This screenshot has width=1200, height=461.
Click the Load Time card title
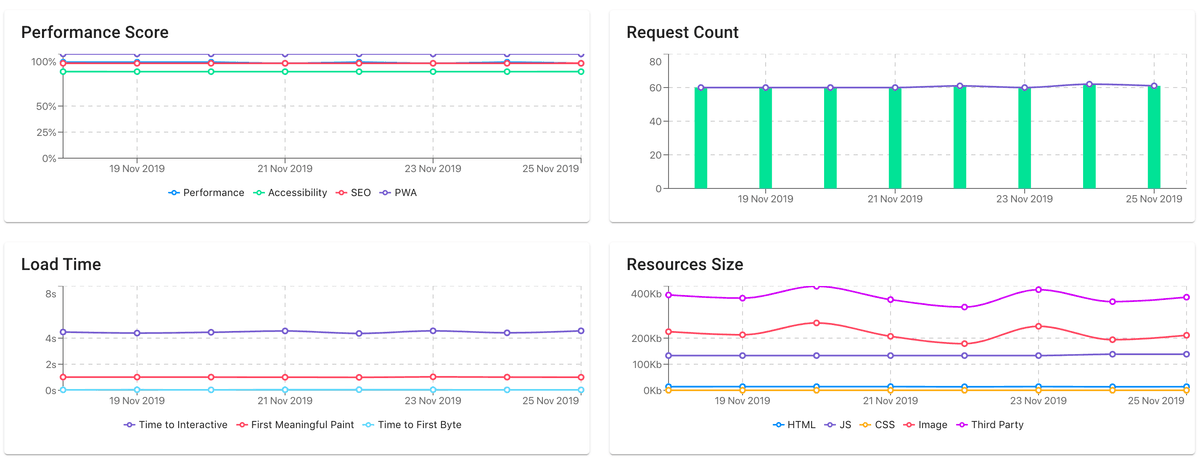(61, 265)
